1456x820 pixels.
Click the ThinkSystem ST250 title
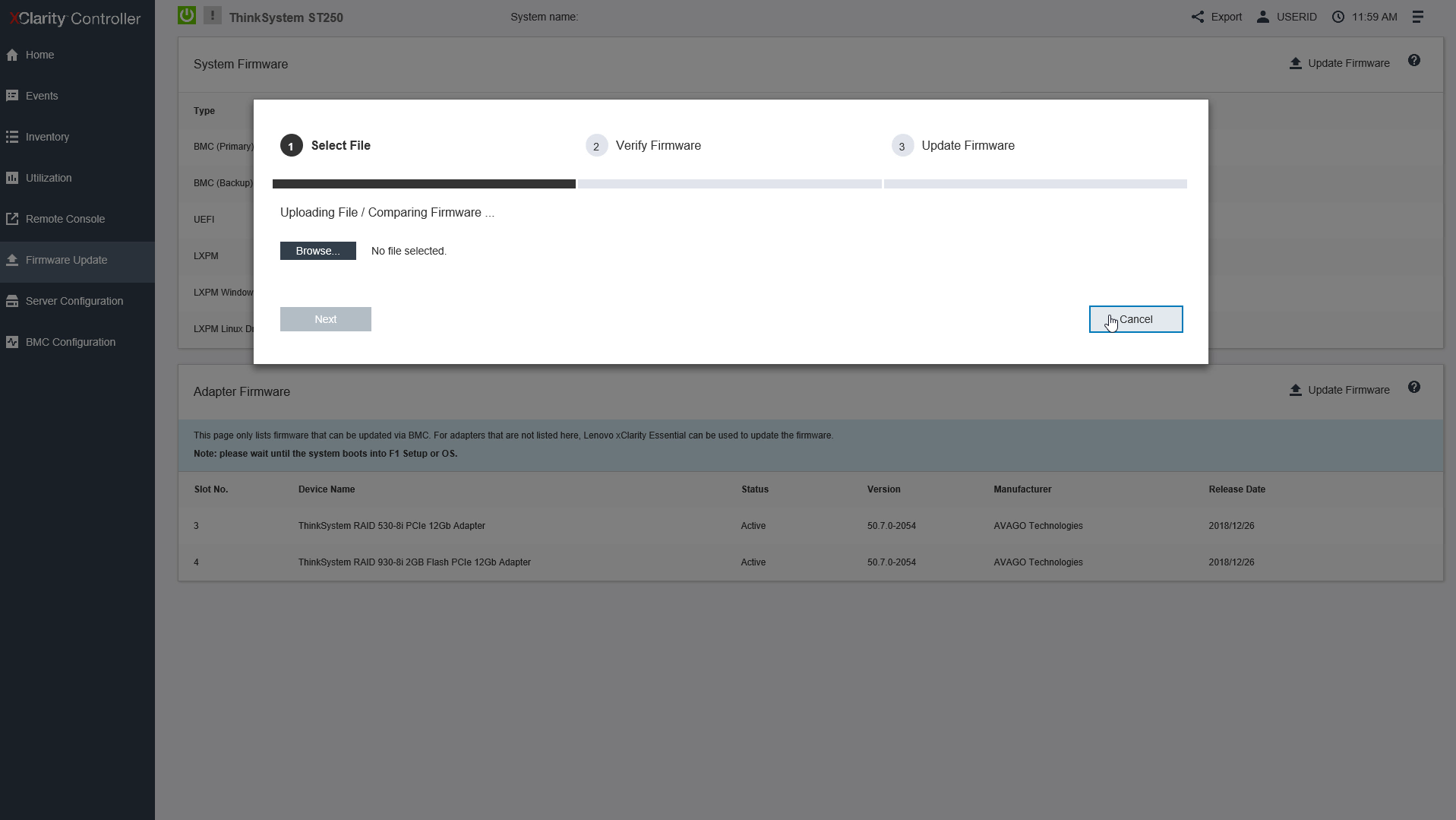(286, 17)
